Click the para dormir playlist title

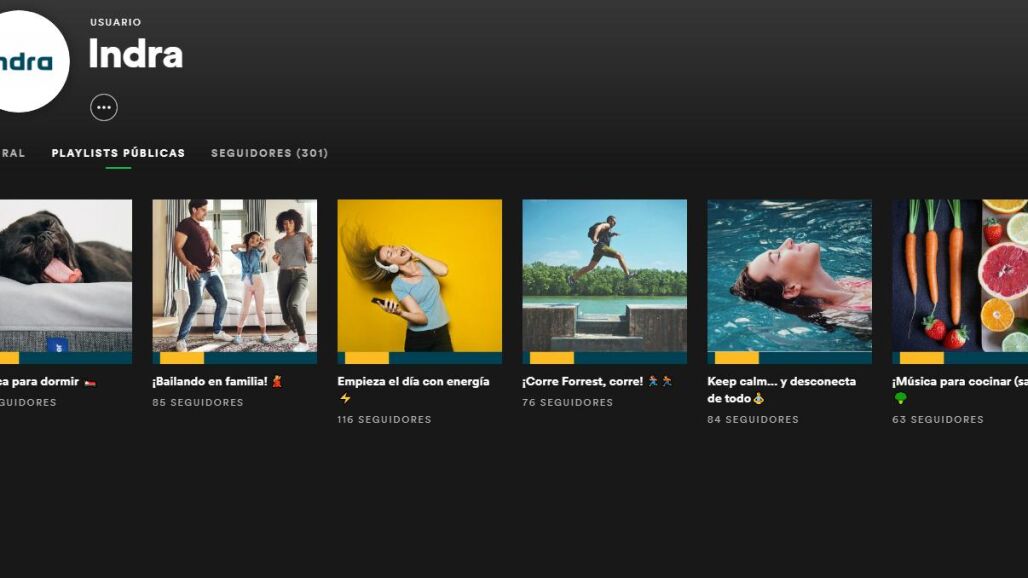click(x=48, y=381)
